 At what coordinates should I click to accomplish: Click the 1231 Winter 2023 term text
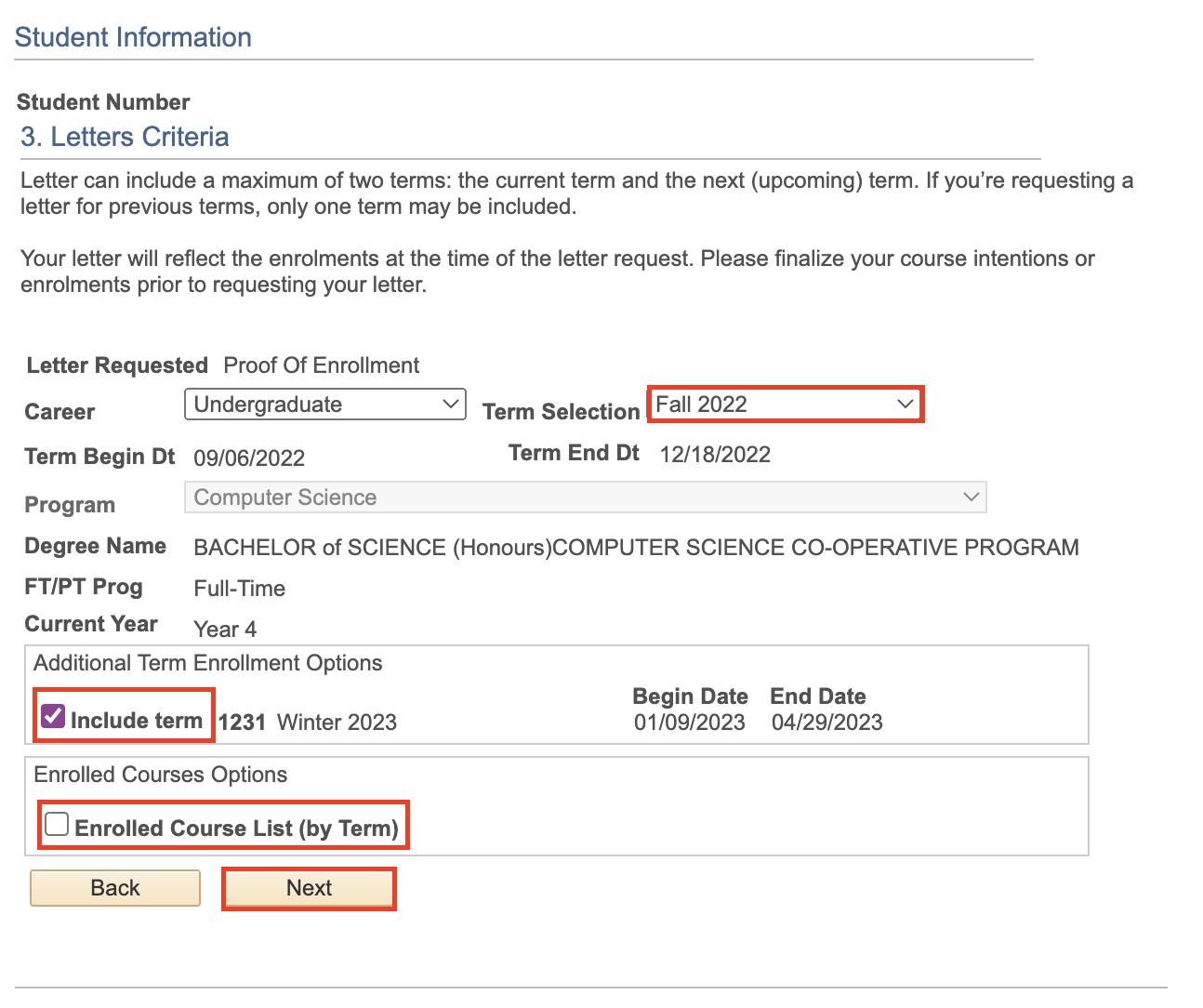(308, 723)
